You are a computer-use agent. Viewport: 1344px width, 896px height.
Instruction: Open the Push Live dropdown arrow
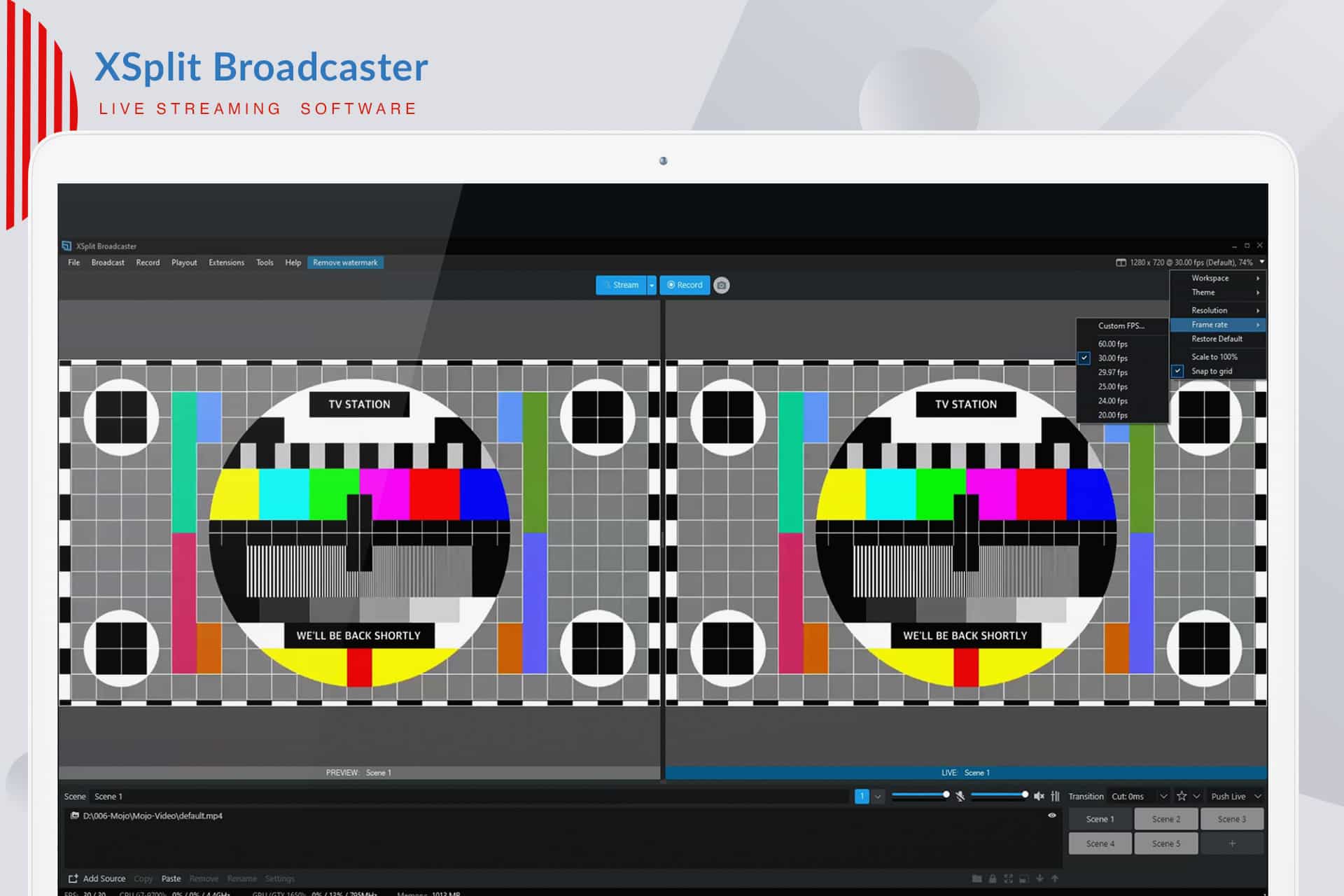point(1258,797)
